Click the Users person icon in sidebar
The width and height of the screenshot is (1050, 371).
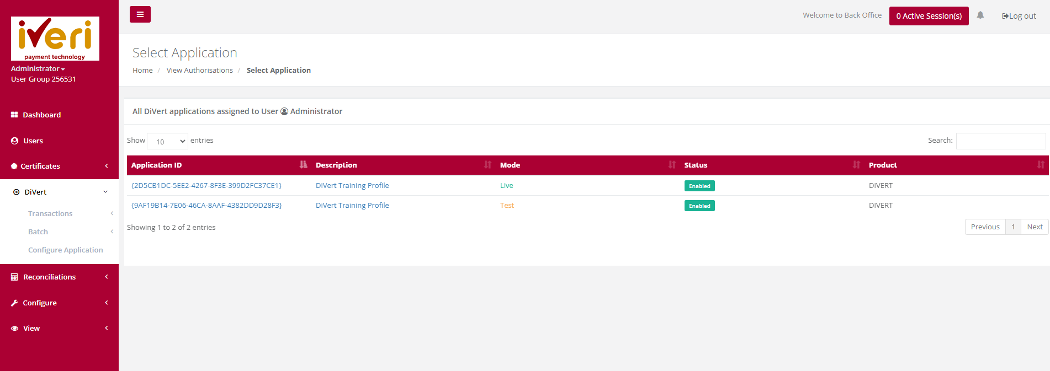(14, 141)
